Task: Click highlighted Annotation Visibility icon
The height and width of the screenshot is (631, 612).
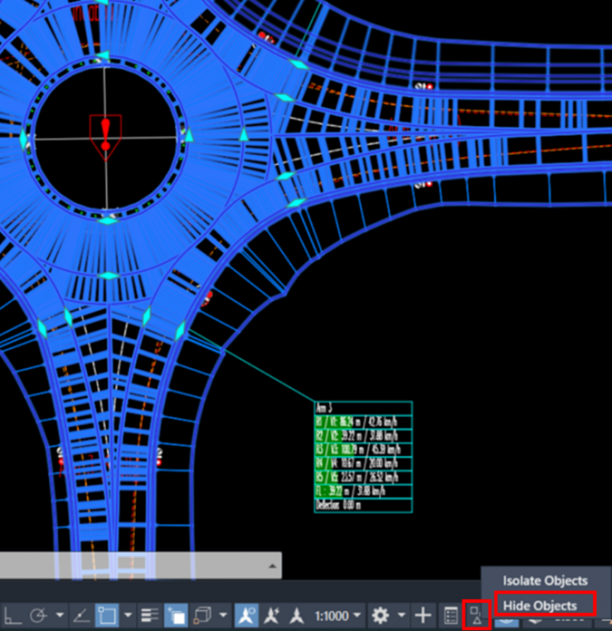Action: (246, 615)
